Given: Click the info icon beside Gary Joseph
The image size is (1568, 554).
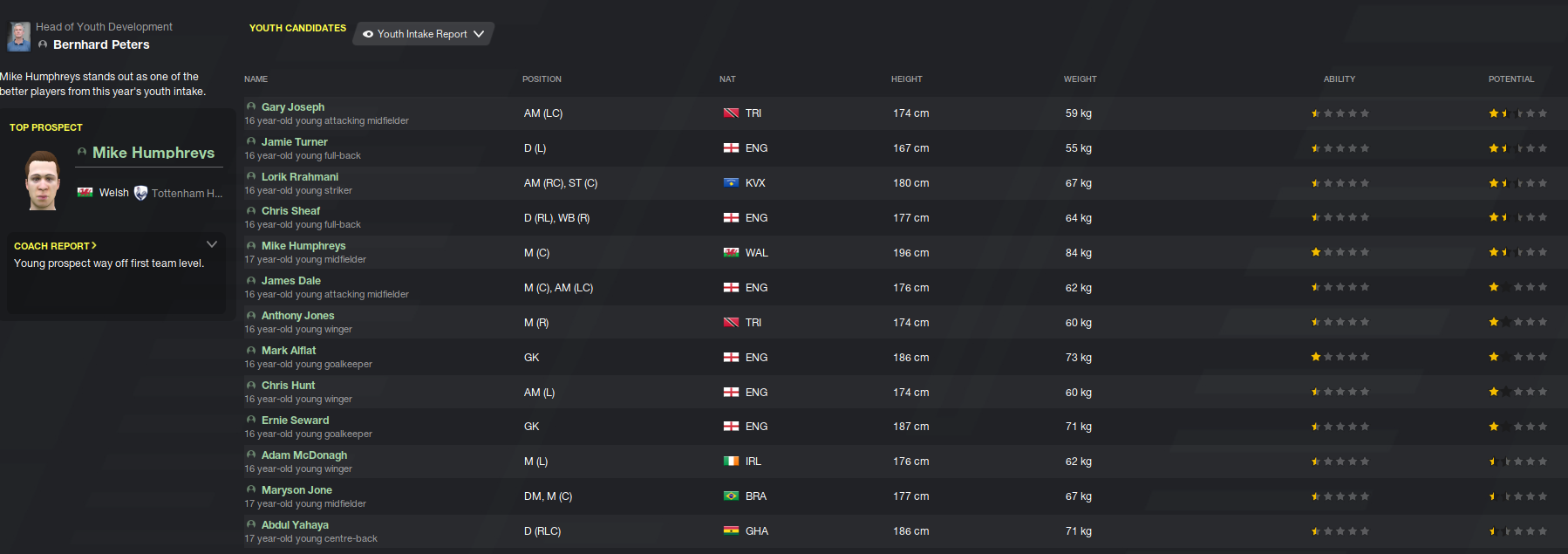Looking at the screenshot, I should [251, 106].
